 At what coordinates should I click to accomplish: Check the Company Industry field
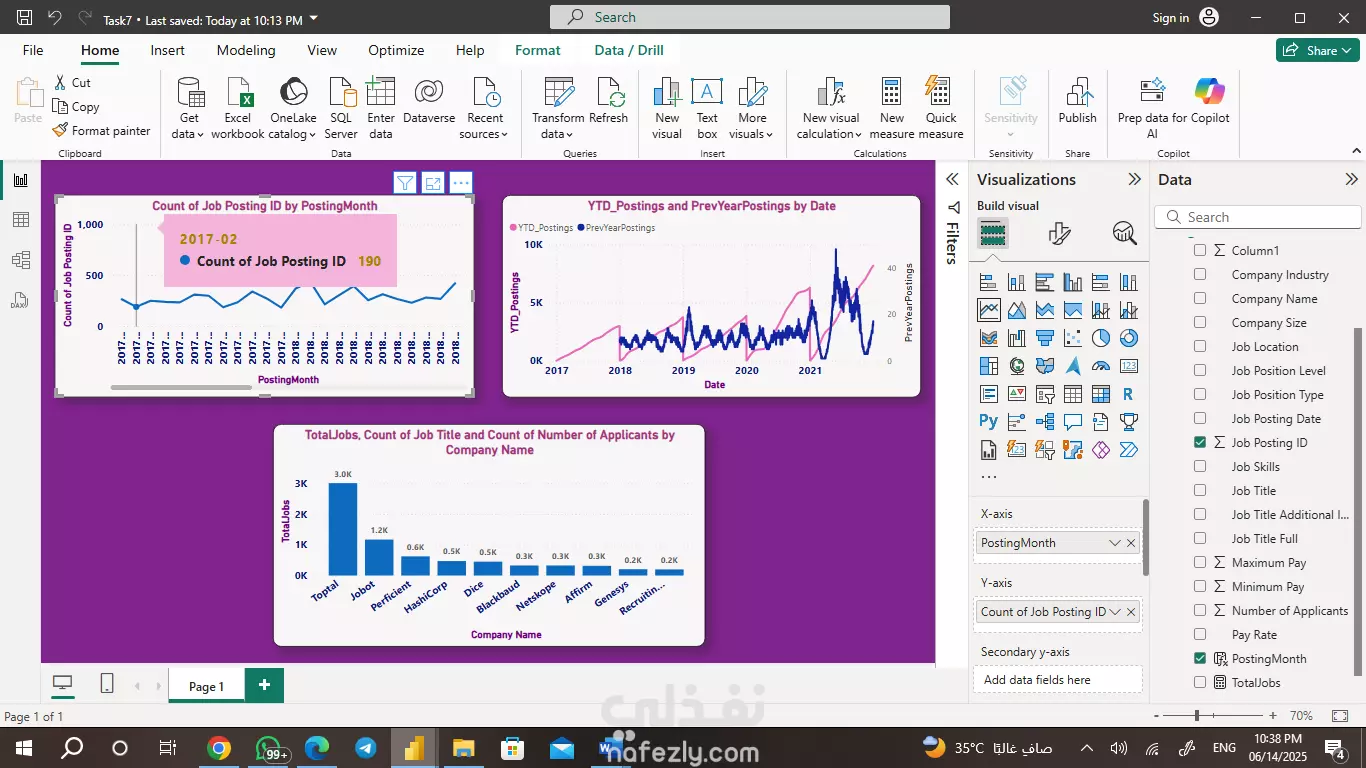click(x=1200, y=274)
